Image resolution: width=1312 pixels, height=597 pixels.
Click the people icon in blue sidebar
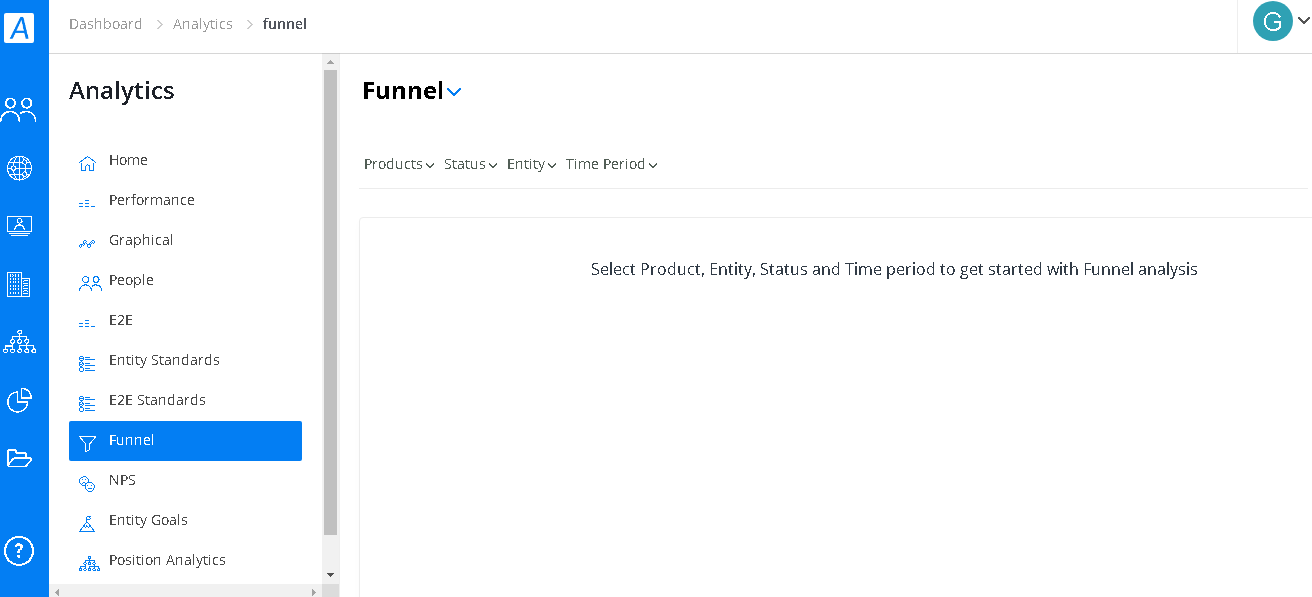tap(18, 110)
